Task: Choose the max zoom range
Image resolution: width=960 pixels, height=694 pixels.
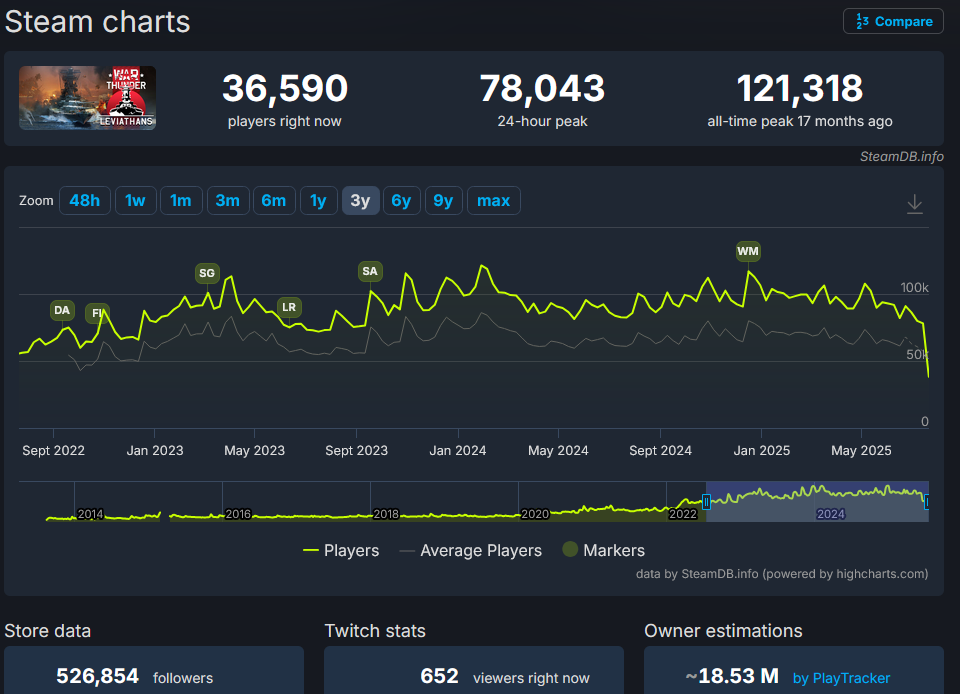Action: click(x=493, y=201)
